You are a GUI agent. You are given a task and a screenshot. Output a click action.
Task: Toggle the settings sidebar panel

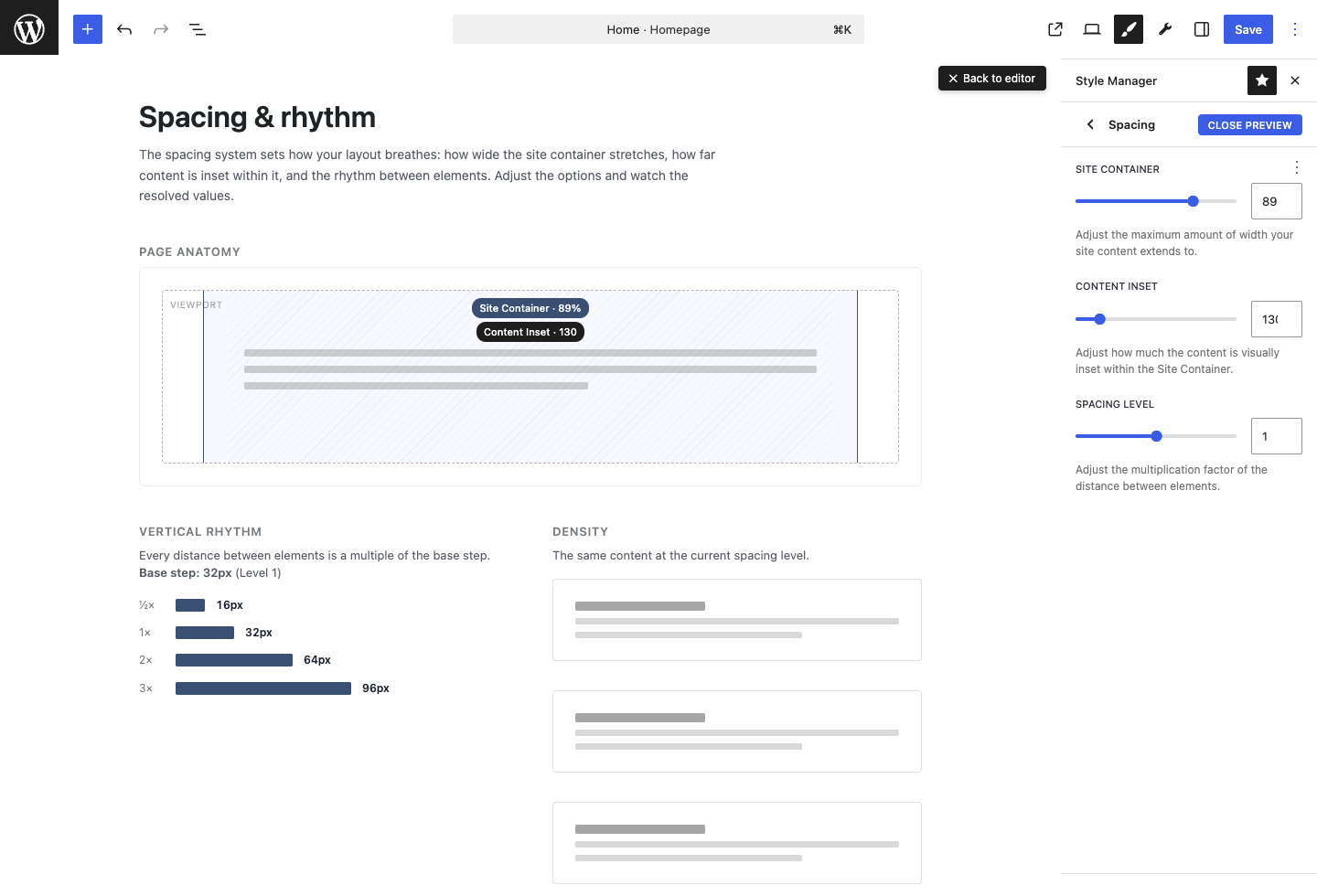[1202, 29]
